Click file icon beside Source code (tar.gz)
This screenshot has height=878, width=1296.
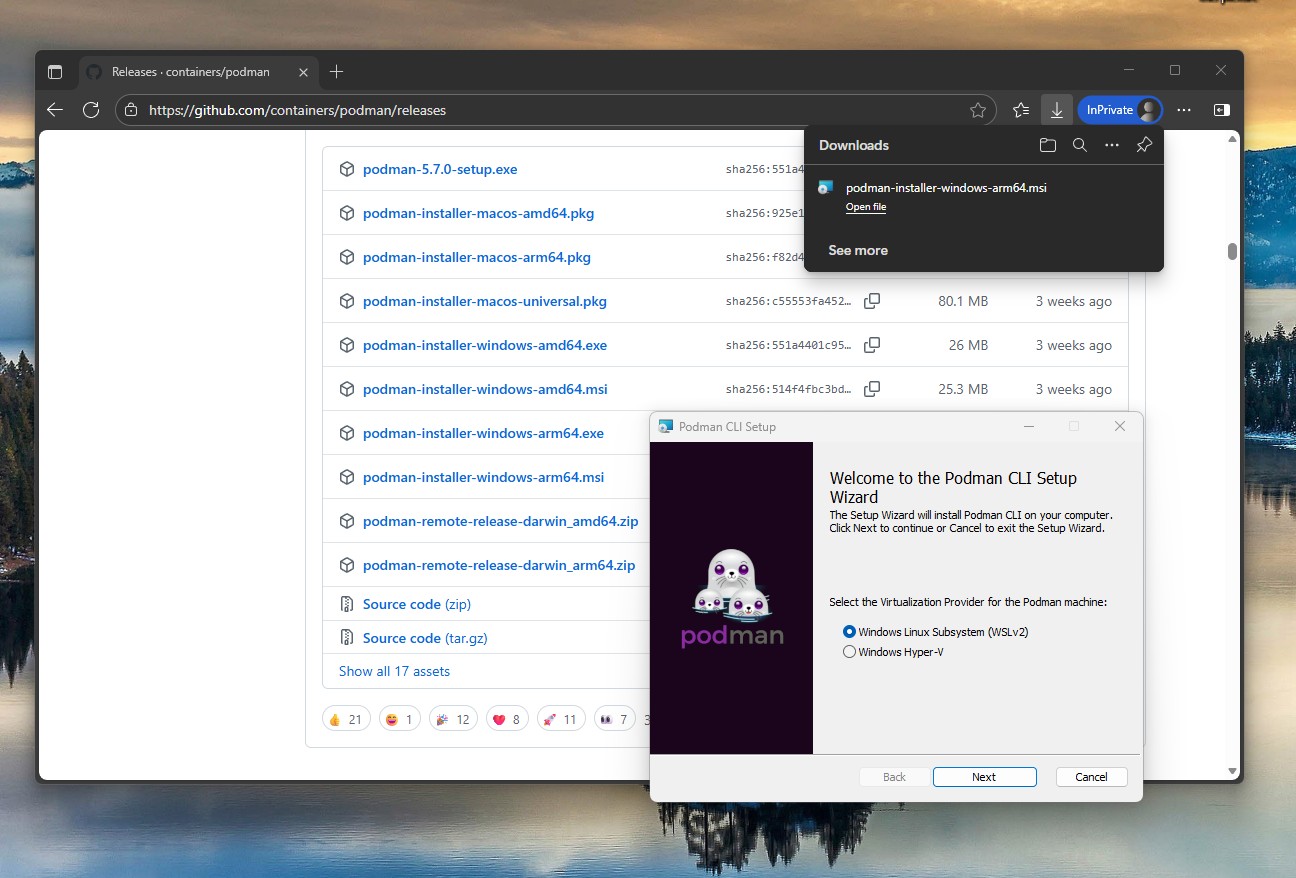click(x=347, y=638)
